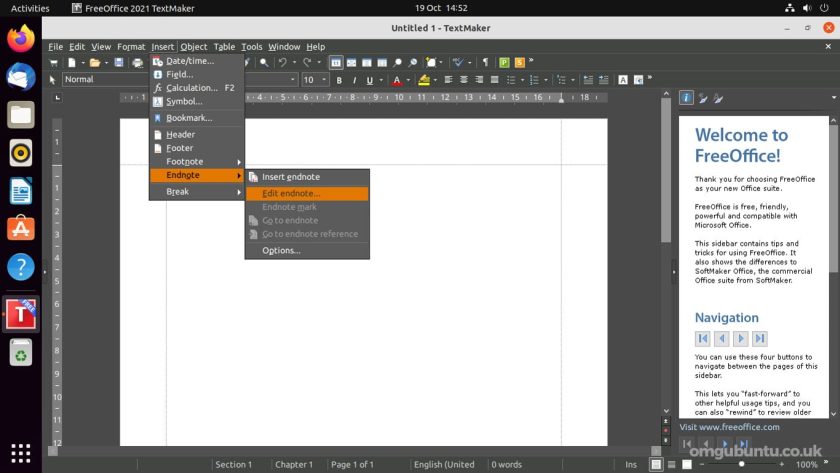This screenshot has width=840, height=473.
Task: Click the green P PlanMaker icon
Action: point(504,63)
